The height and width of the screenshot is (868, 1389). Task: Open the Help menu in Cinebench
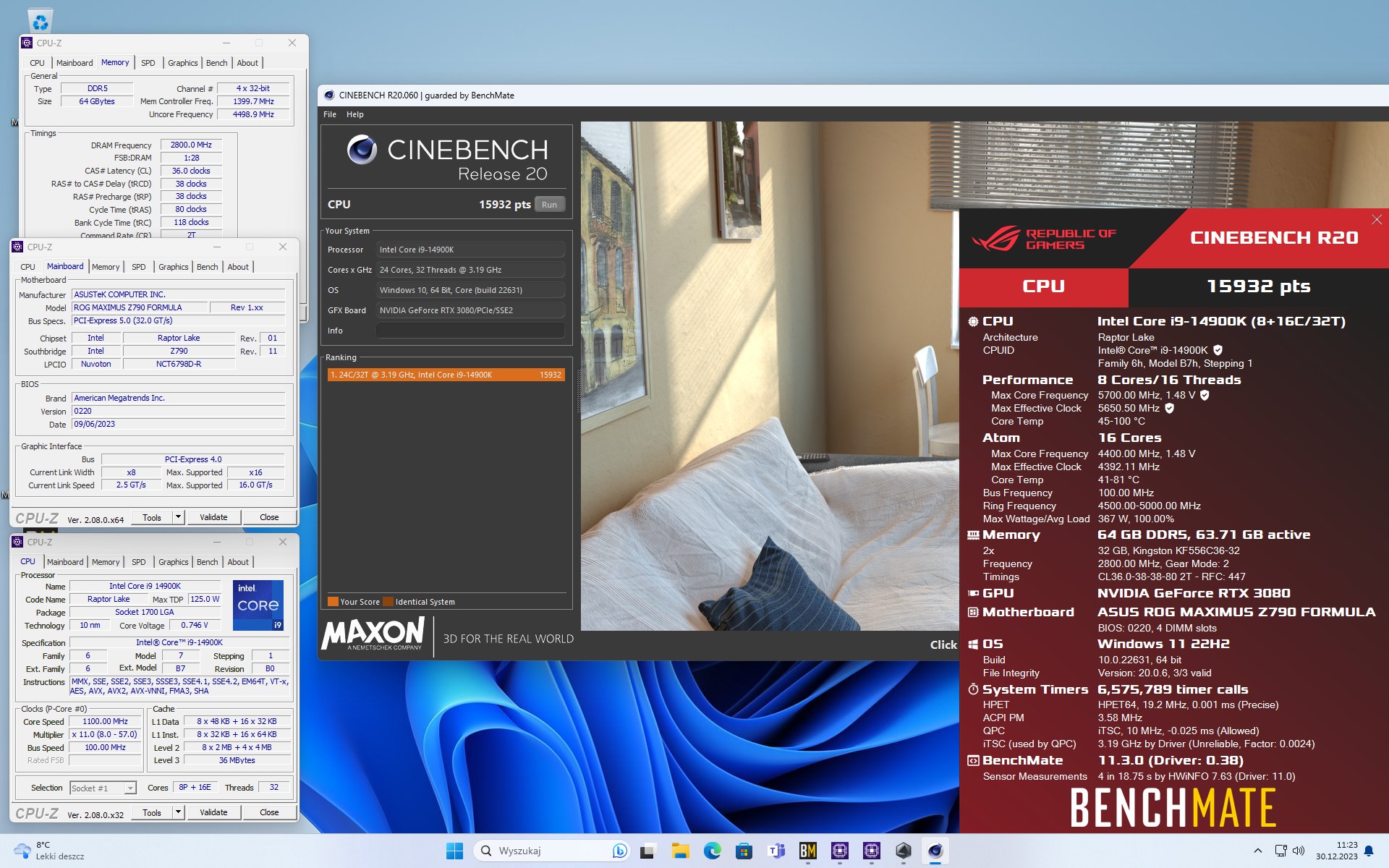354,114
